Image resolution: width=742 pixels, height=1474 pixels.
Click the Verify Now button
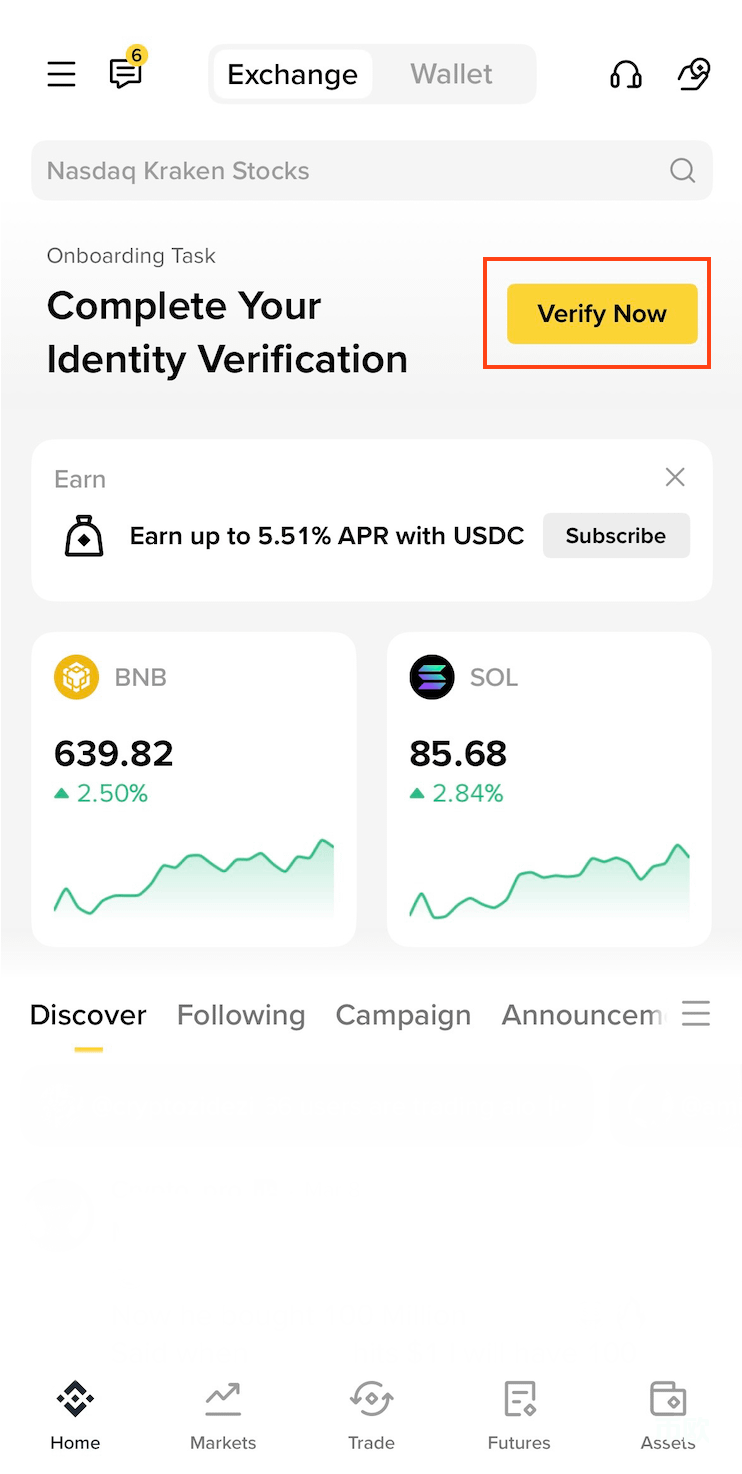(602, 314)
